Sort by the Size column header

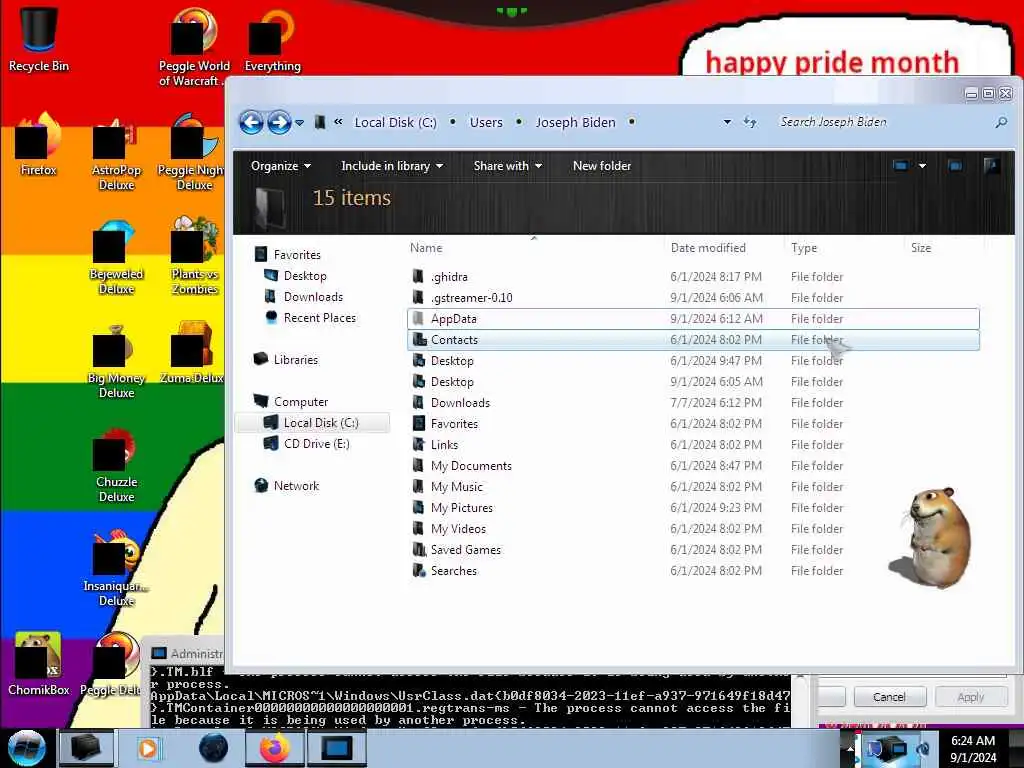[921, 248]
